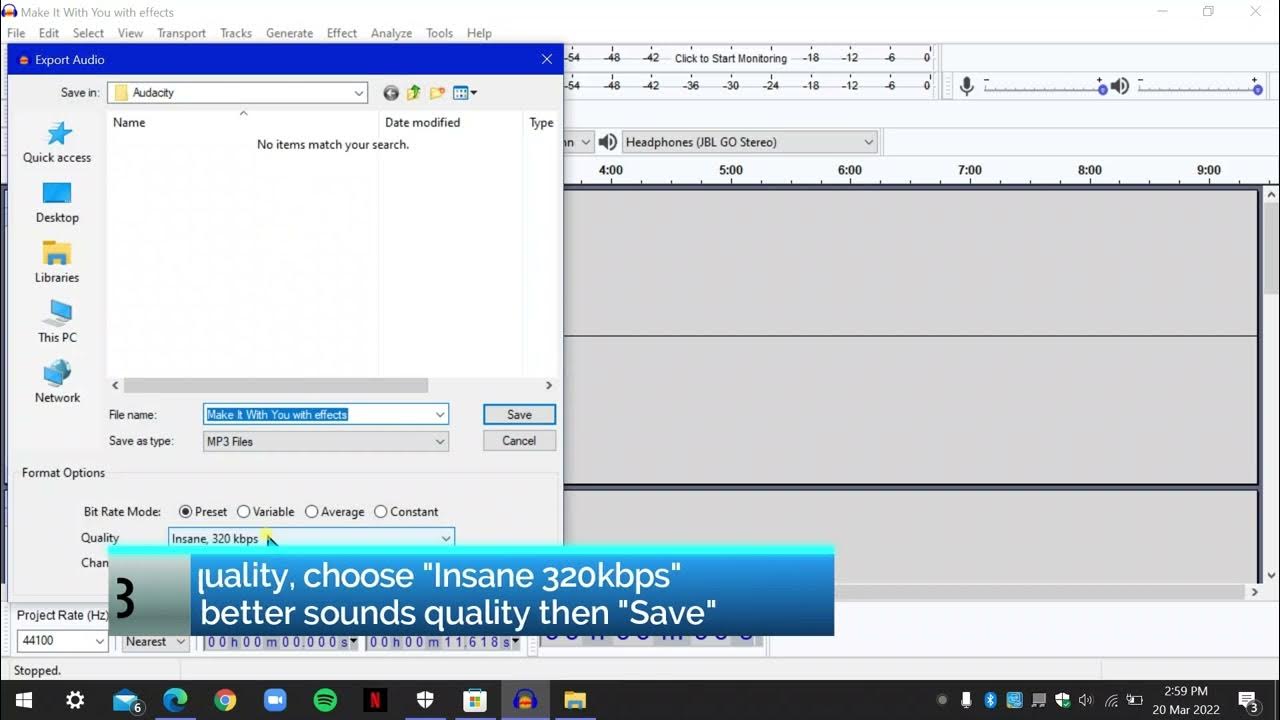Image resolution: width=1280 pixels, height=720 pixels.
Task: Open notification center icon
Action: [x=1248, y=700]
